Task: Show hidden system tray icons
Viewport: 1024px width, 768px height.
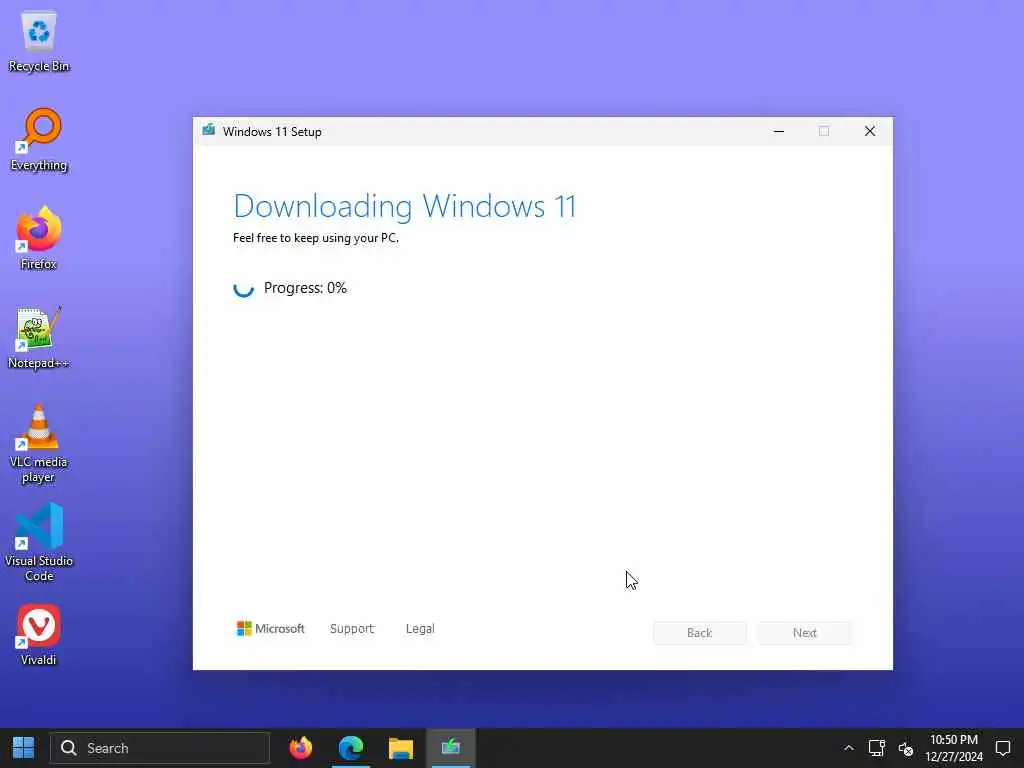Action: (848, 748)
